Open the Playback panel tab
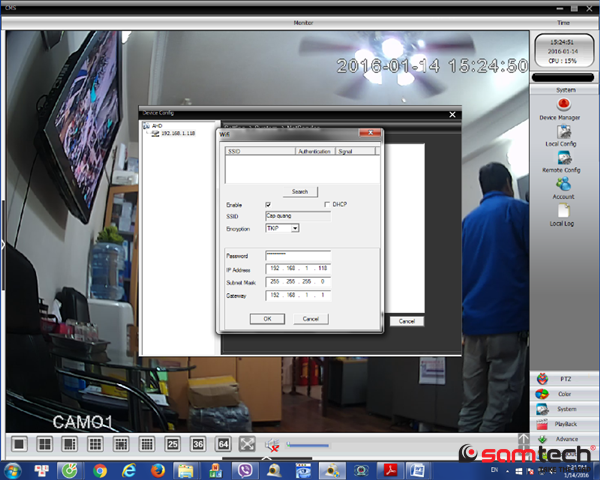This screenshot has width=600, height=480. (566, 423)
